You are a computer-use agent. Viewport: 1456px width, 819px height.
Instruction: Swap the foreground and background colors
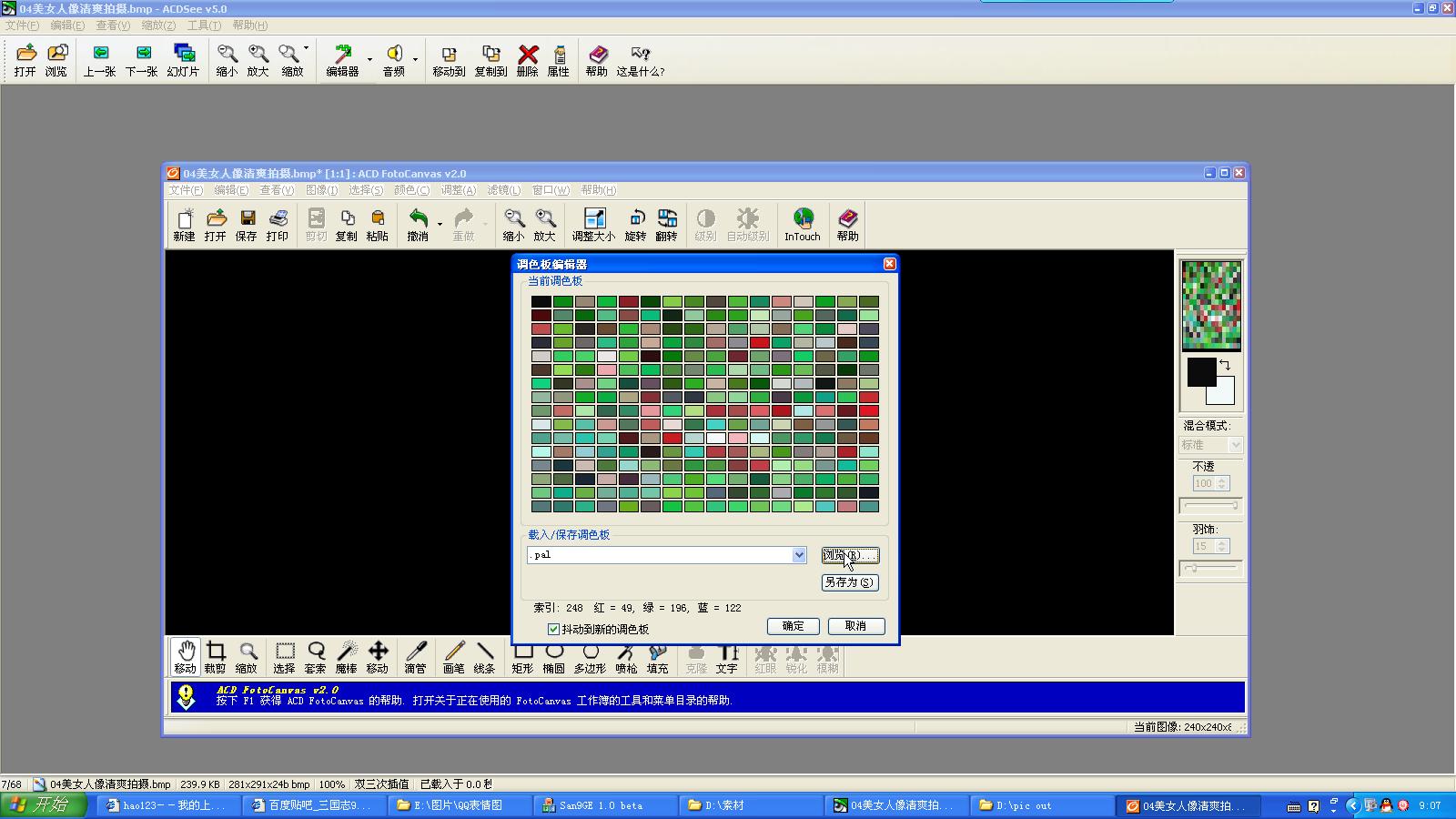point(1225,365)
